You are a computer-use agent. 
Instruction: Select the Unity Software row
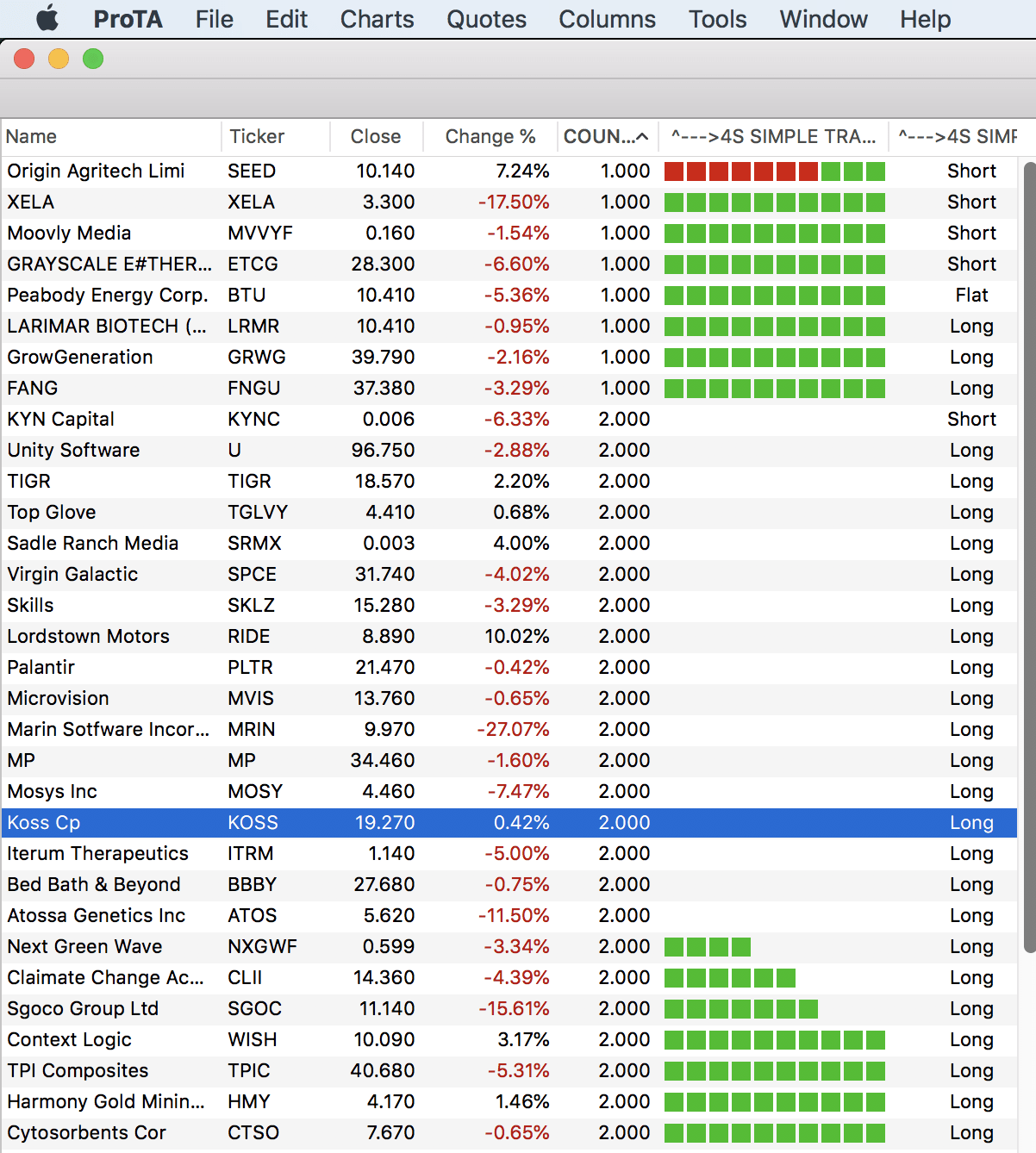point(509,450)
